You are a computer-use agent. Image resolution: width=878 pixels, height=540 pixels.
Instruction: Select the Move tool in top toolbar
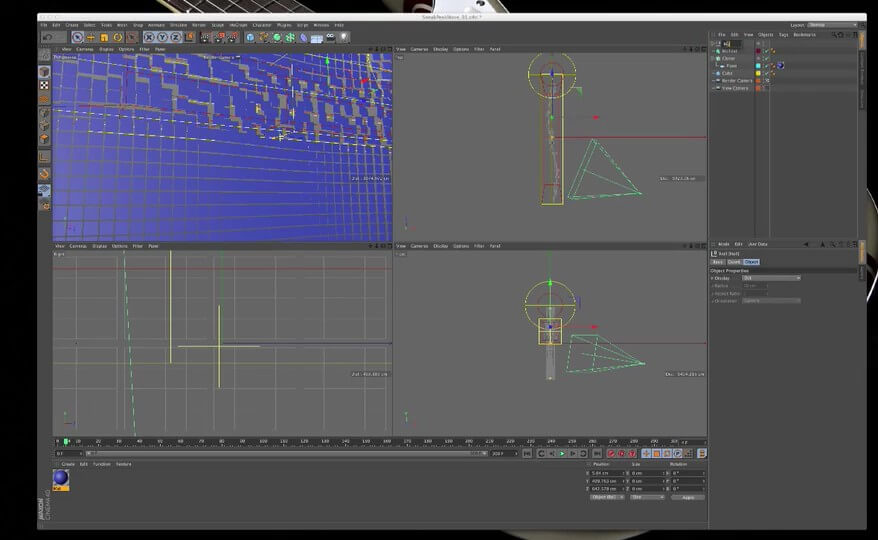tap(91, 38)
